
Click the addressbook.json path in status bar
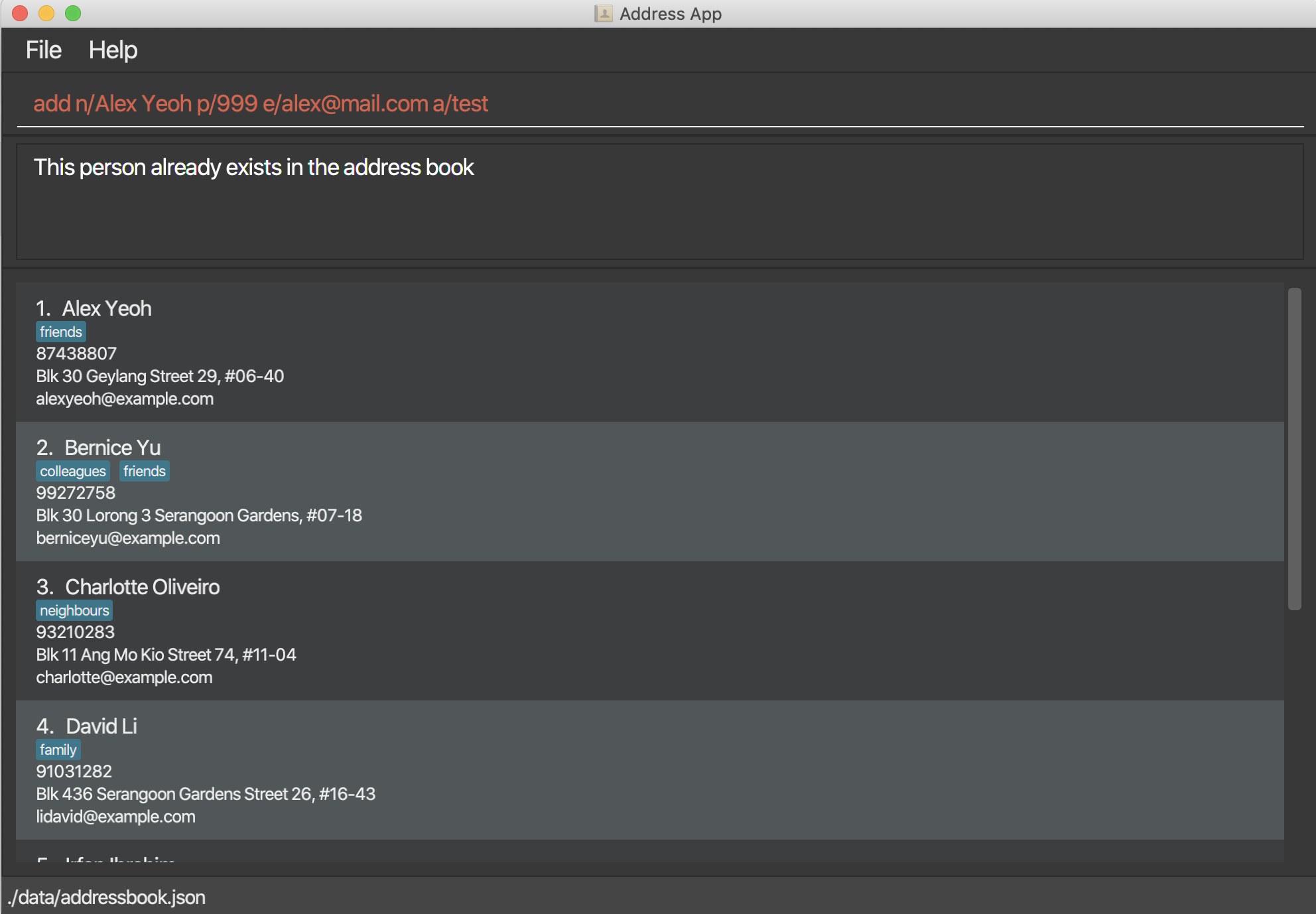click(107, 897)
